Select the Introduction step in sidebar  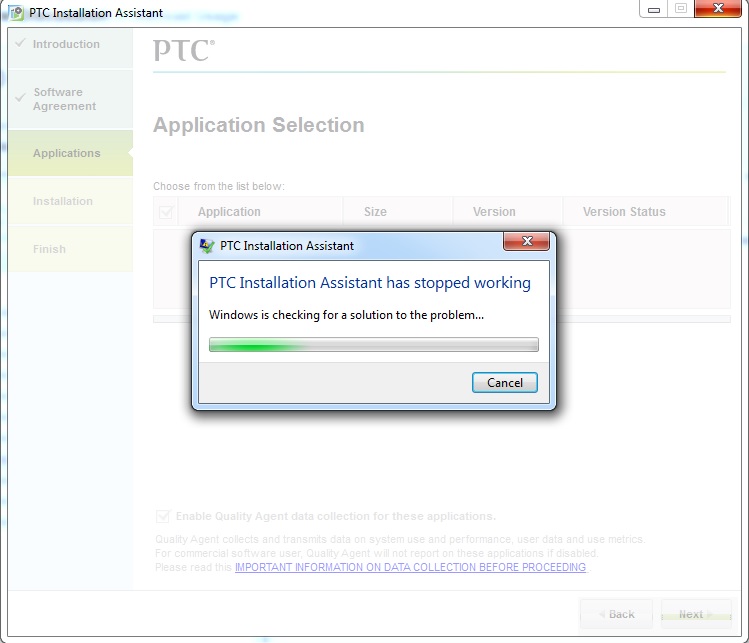(70, 47)
